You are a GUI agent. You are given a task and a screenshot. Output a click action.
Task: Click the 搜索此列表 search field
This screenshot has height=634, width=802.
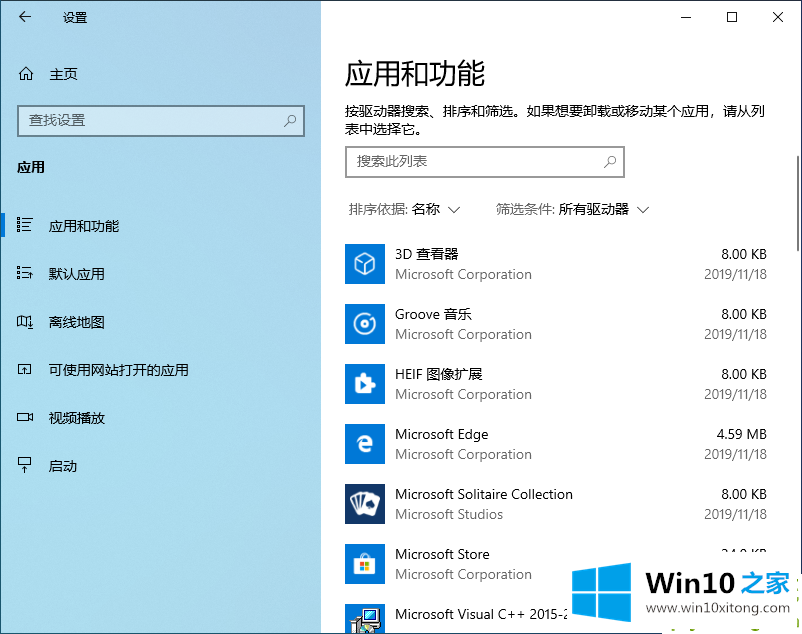(x=470, y=161)
